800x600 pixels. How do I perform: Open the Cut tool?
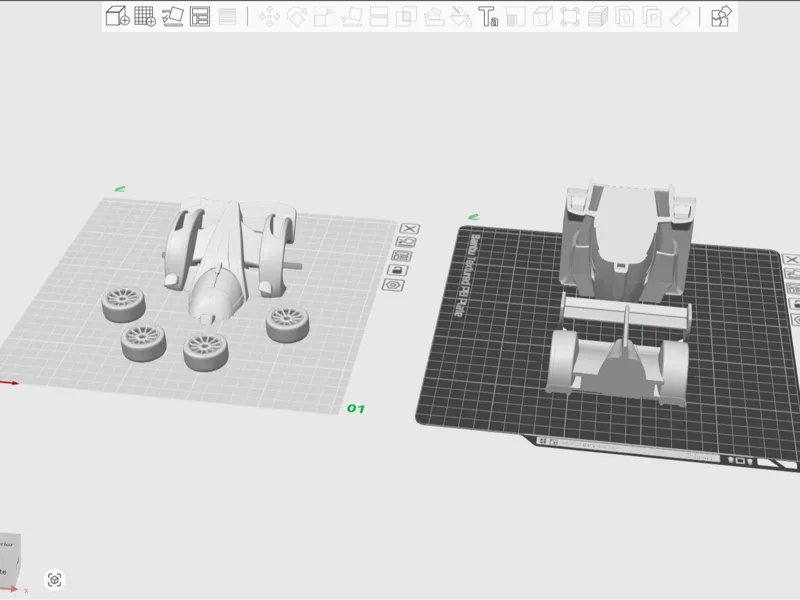click(379, 17)
